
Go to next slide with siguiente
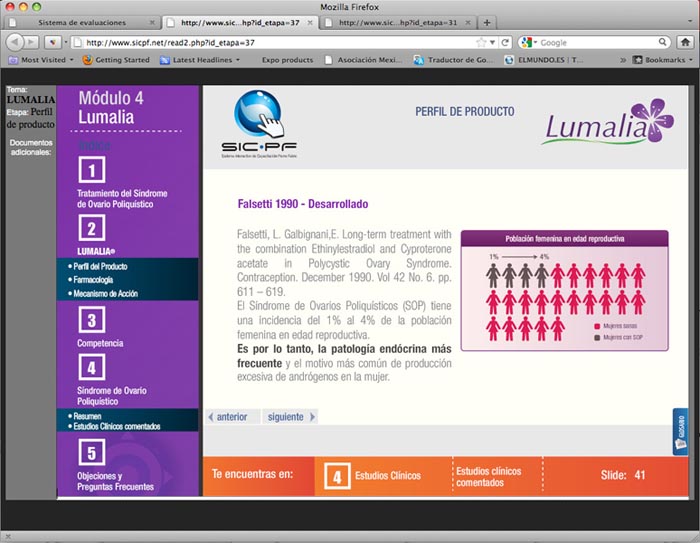pyautogui.click(x=290, y=417)
